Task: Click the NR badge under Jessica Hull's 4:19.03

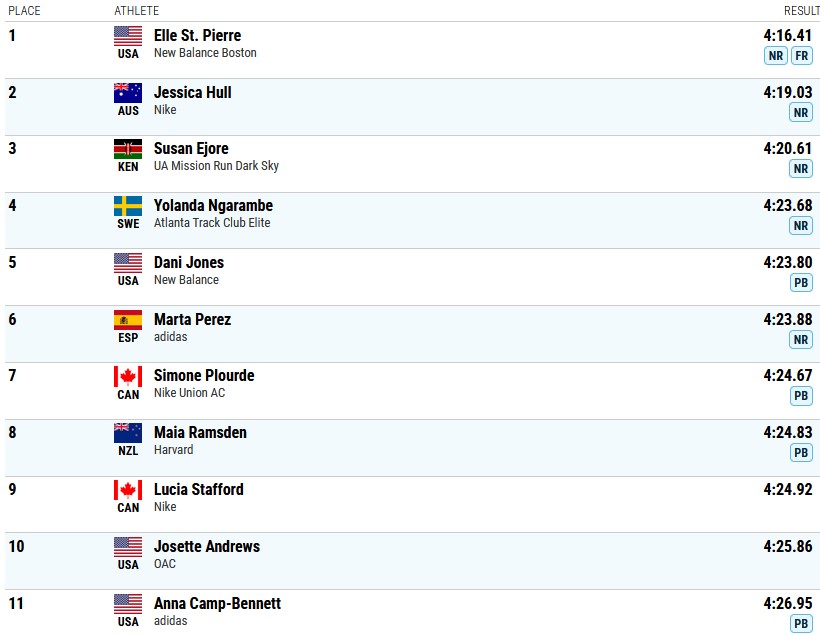Action: pos(801,112)
